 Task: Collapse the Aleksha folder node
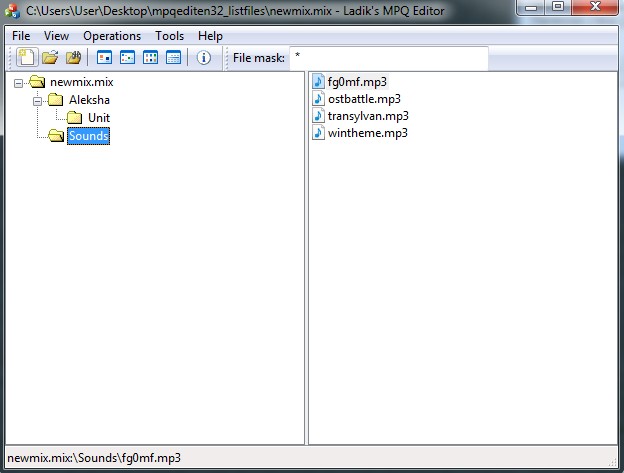[x=37, y=101]
